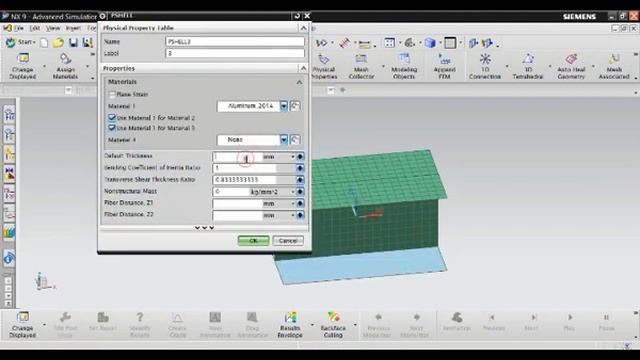Click the Start application button
The image size is (640, 360).
click(20, 42)
